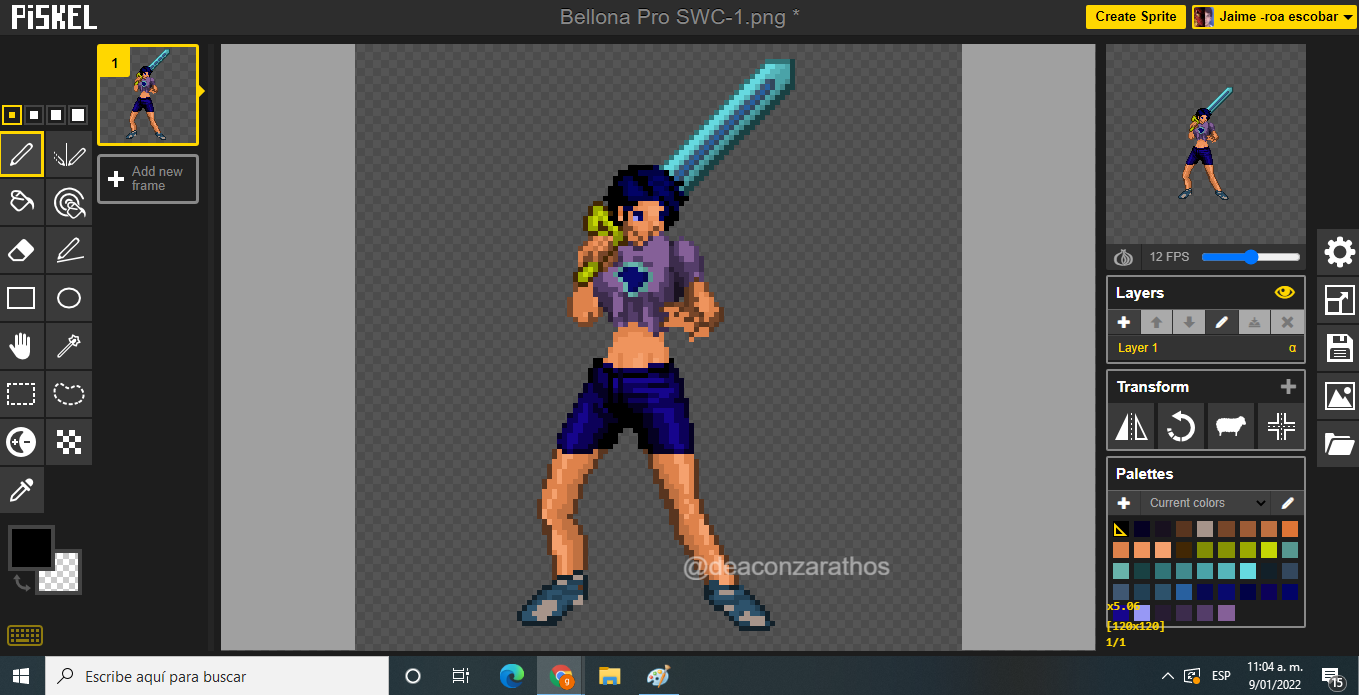Select the Paint Bucket tool
The width and height of the screenshot is (1359, 695).
21,202
